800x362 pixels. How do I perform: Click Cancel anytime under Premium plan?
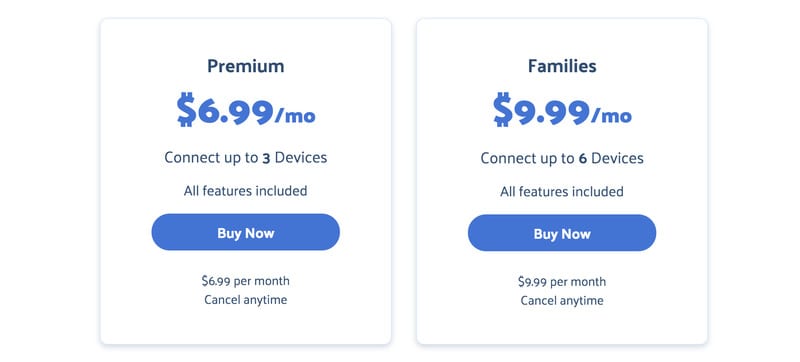[245, 299]
